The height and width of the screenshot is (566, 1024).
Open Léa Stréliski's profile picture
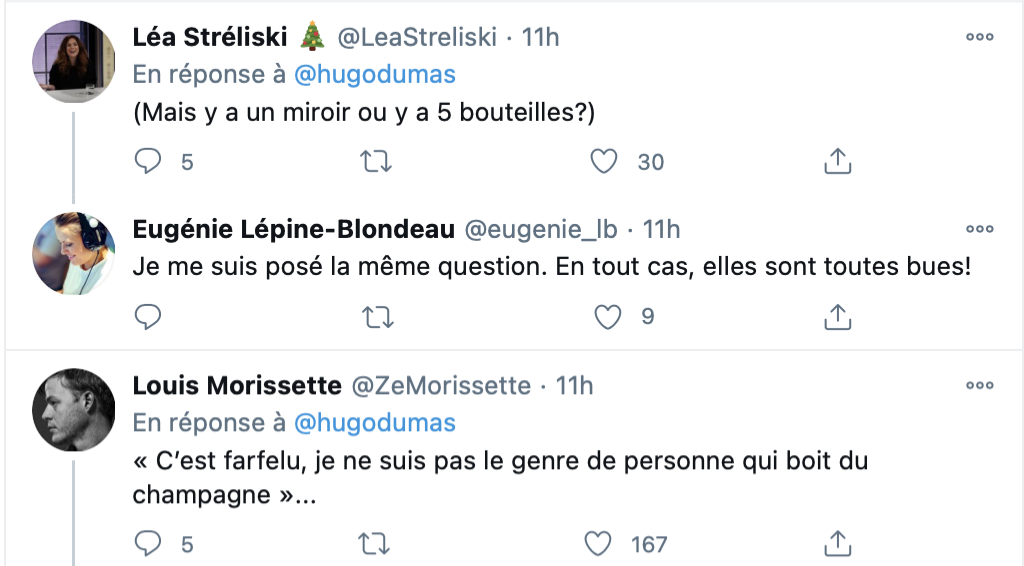[x=74, y=61]
